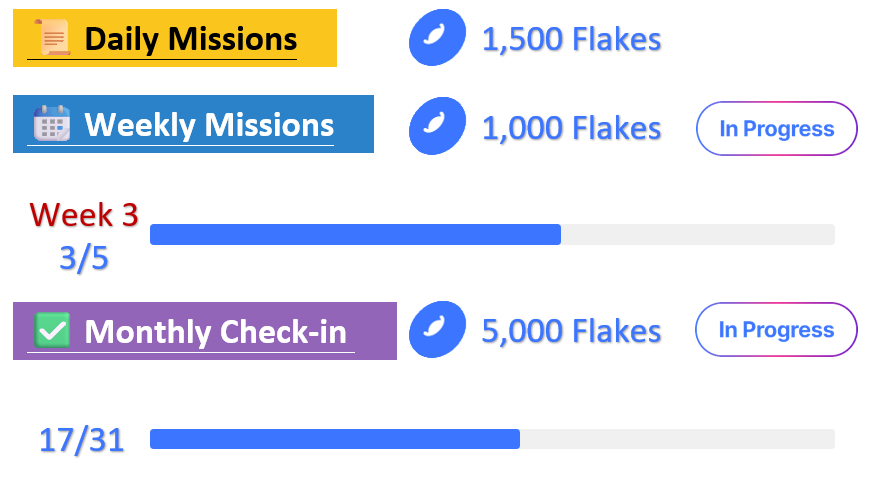Click the In Progress button for Weekly Missions
This screenshot has width=882, height=487.
point(777,128)
